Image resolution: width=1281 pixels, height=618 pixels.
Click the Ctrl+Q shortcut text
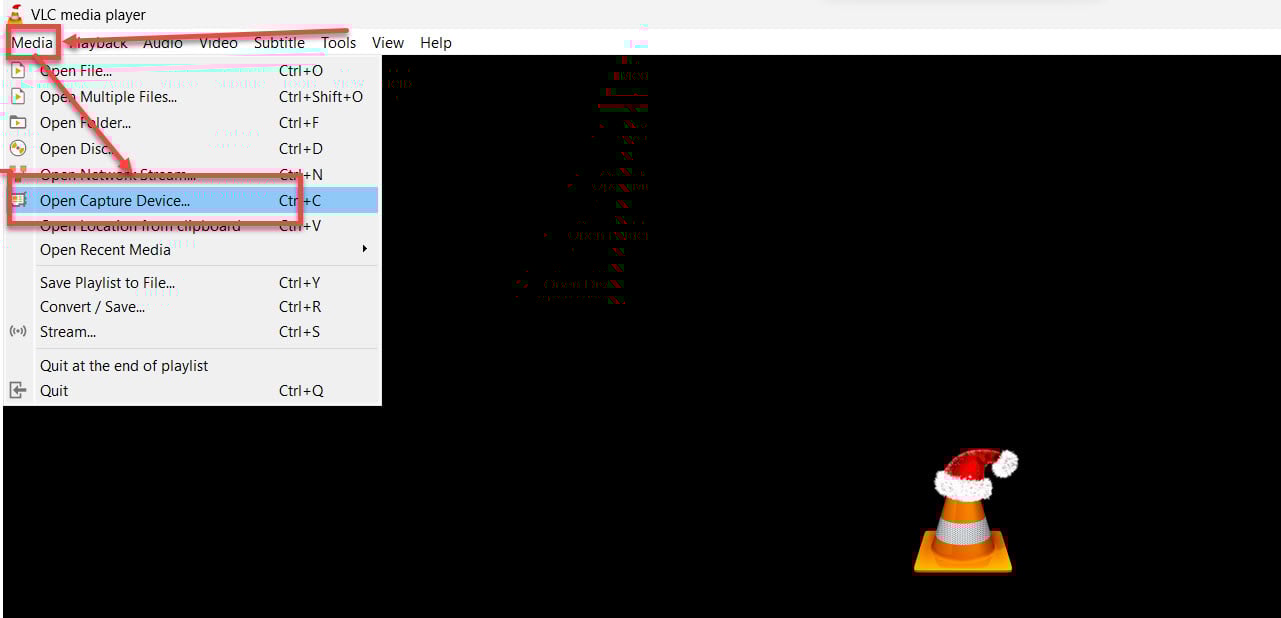pyautogui.click(x=301, y=391)
